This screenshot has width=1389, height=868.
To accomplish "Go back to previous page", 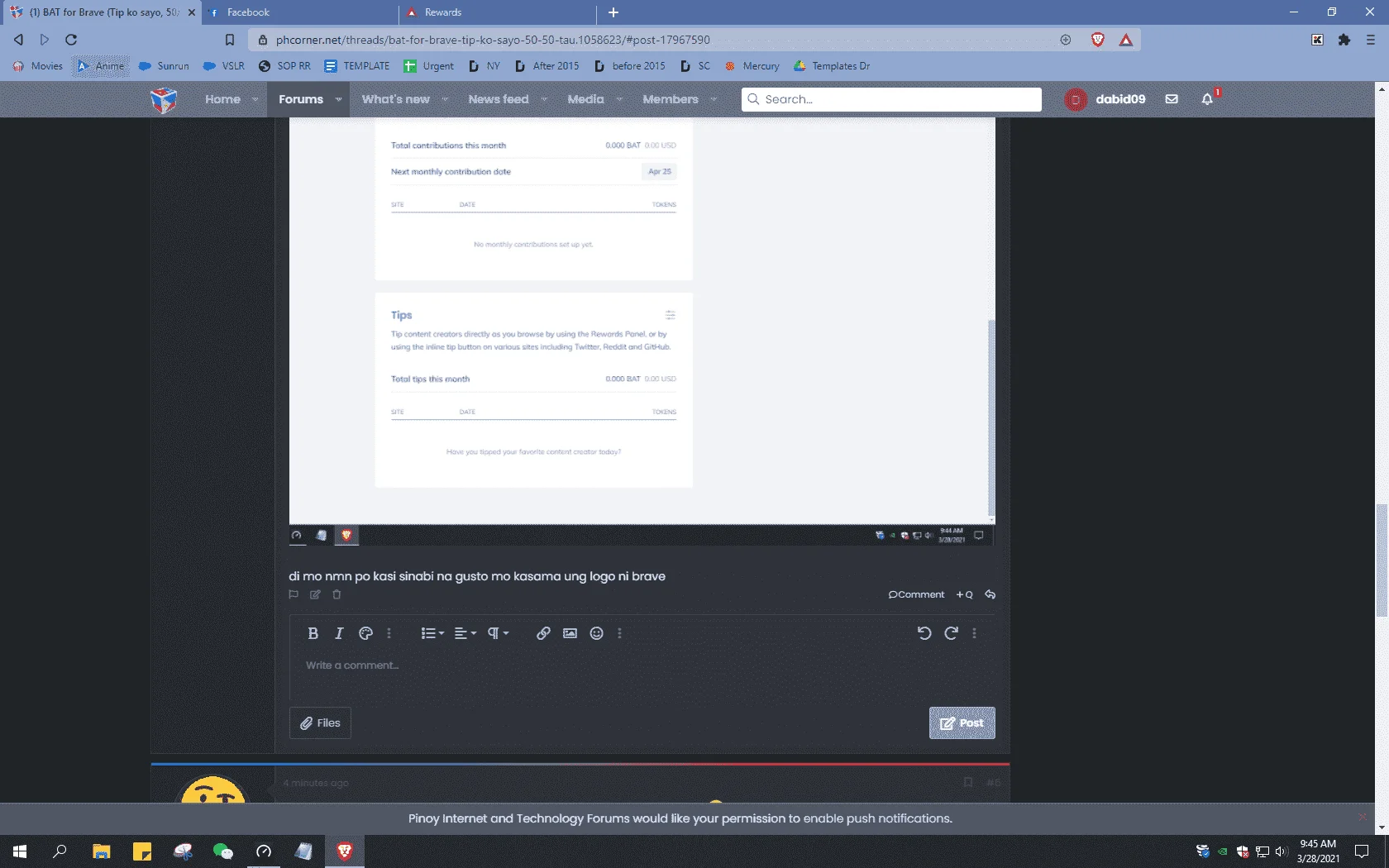I will pos(18,40).
